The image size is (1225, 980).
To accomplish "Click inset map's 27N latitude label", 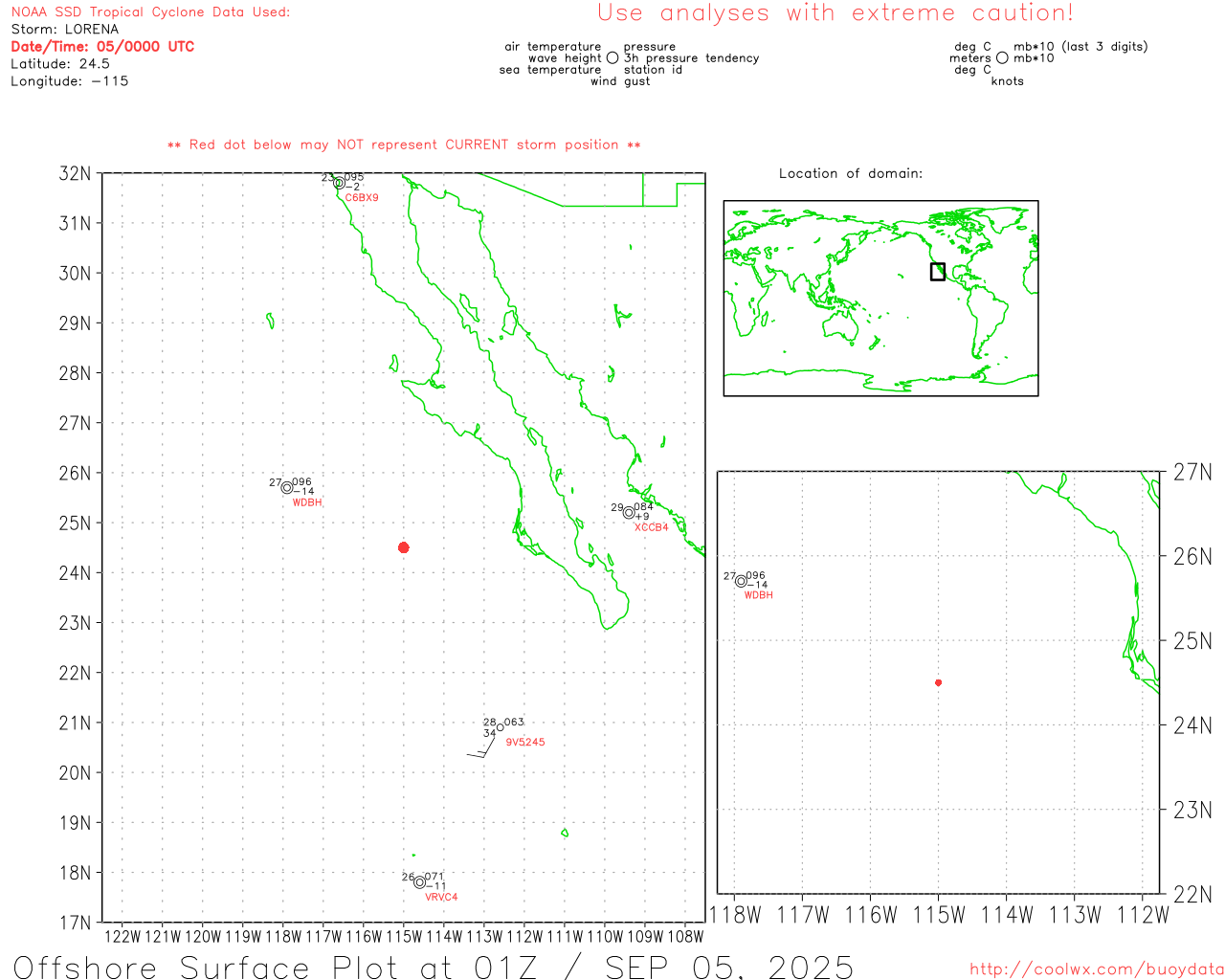I will pos(1192,472).
